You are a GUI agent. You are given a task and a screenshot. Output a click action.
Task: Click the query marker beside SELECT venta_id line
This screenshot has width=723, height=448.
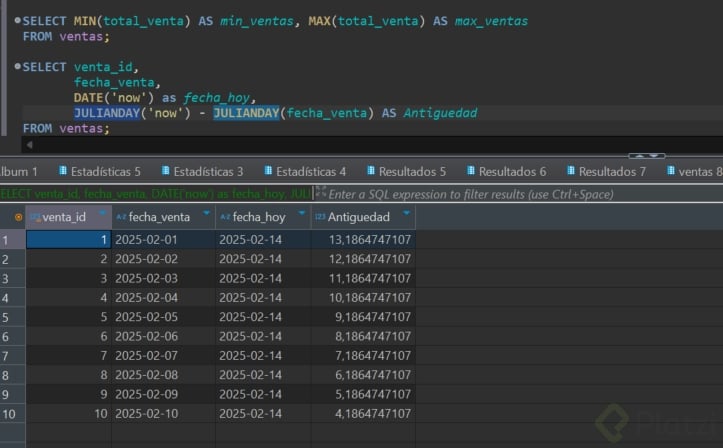click(x=18, y=66)
